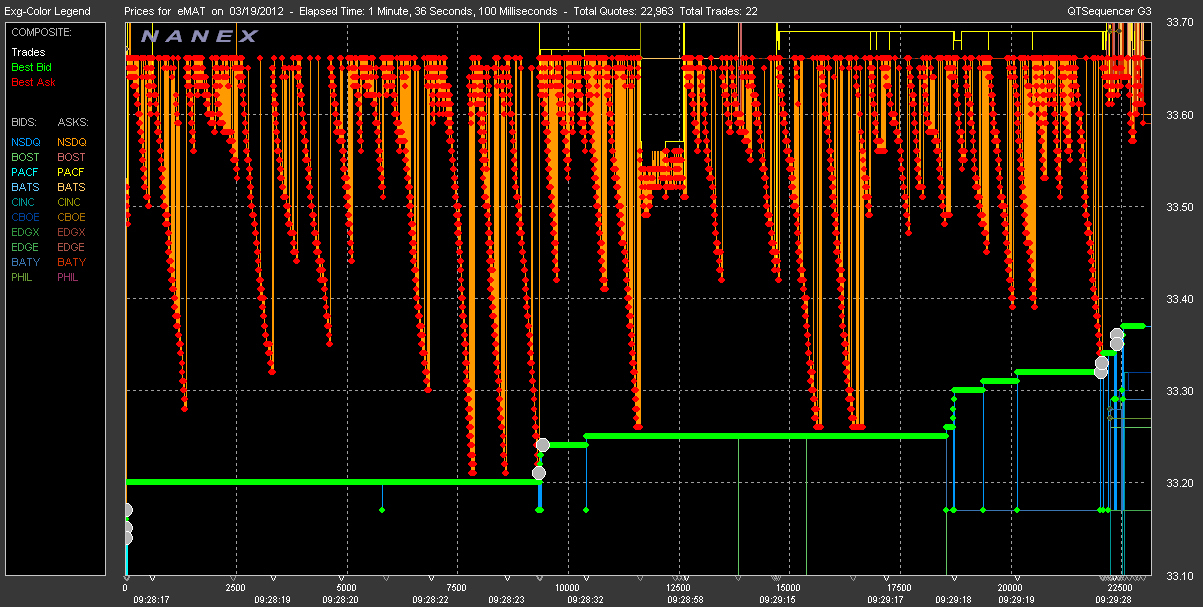Click the 2500 quote-count axis label
Screen dimensions: 1203x607
tap(235, 588)
